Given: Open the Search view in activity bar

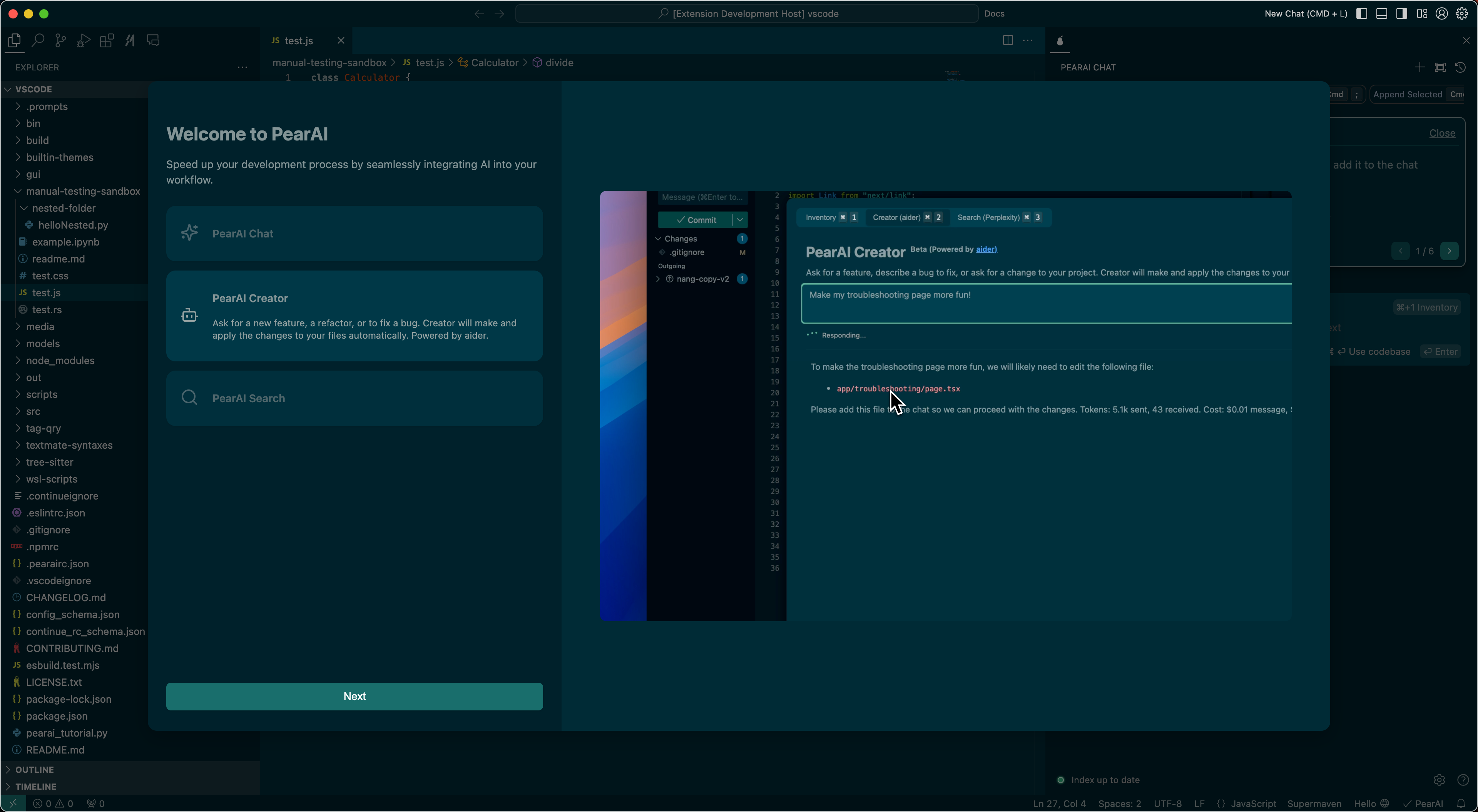Looking at the screenshot, I should (38, 40).
